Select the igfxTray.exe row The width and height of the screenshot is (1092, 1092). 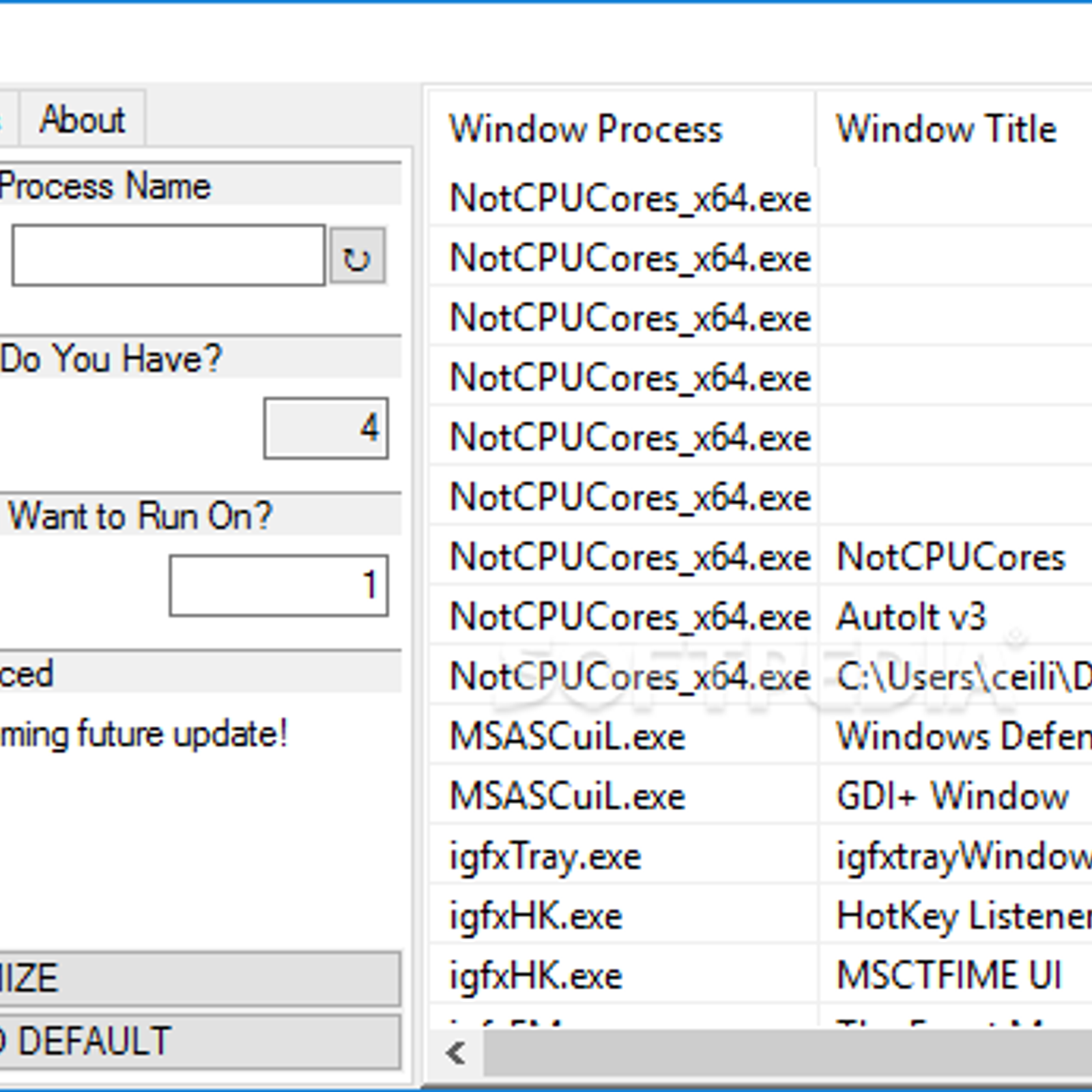click(x=760, y=857)
